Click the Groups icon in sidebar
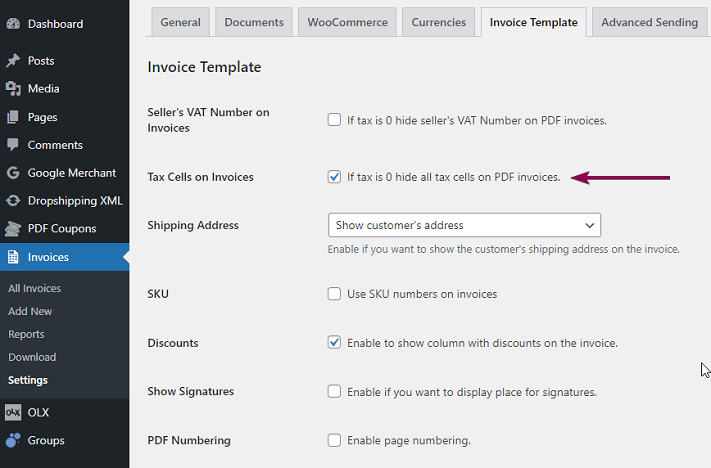This screenshot has height=468, width=711. 13,440
